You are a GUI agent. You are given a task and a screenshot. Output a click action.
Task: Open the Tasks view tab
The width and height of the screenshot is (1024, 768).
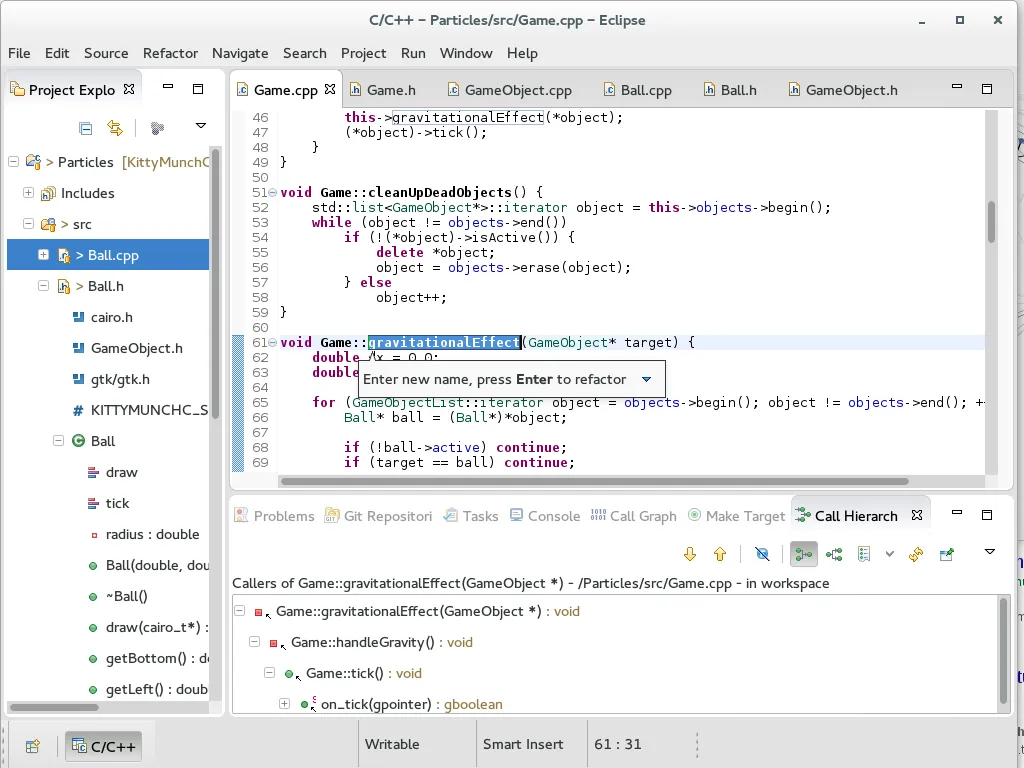click(x=471, y=516)
